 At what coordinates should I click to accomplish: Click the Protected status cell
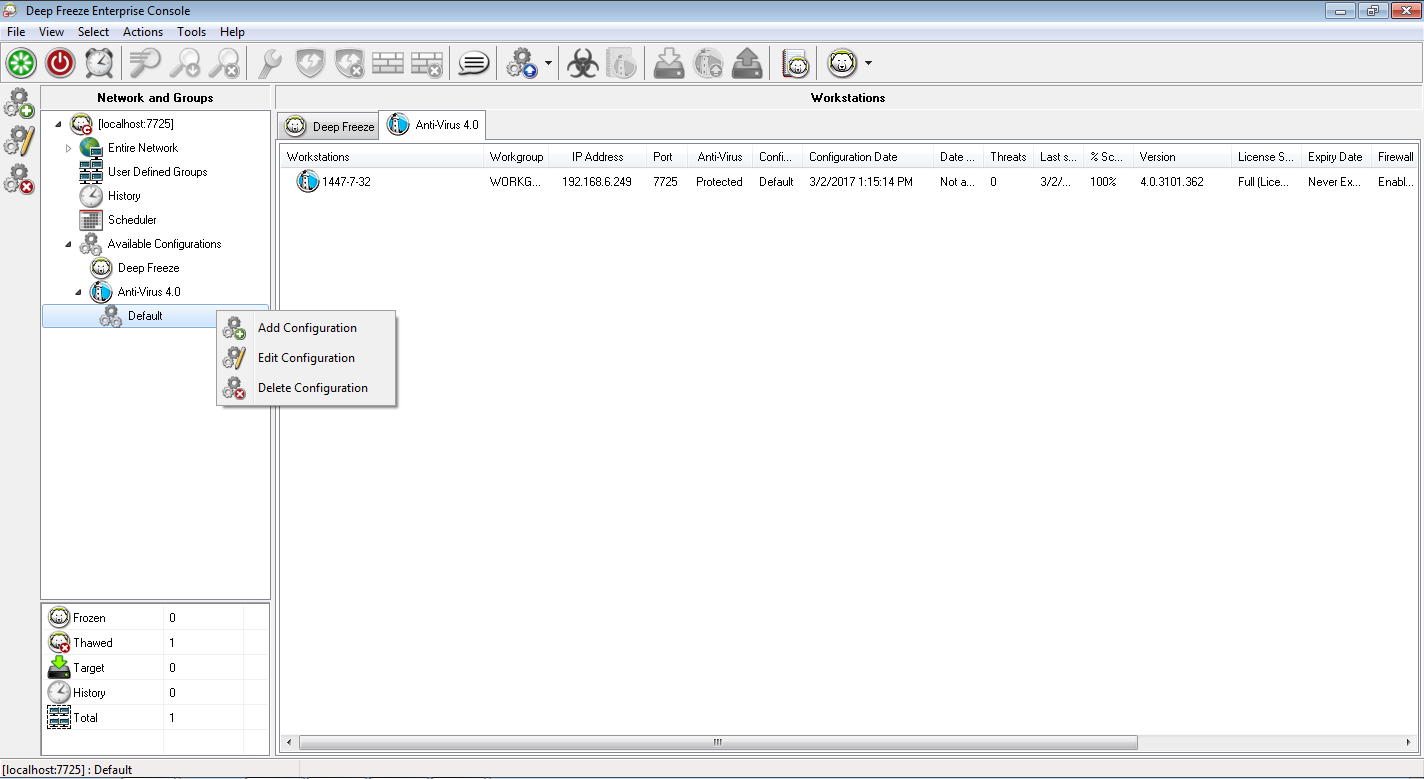[x=719, y=182]
